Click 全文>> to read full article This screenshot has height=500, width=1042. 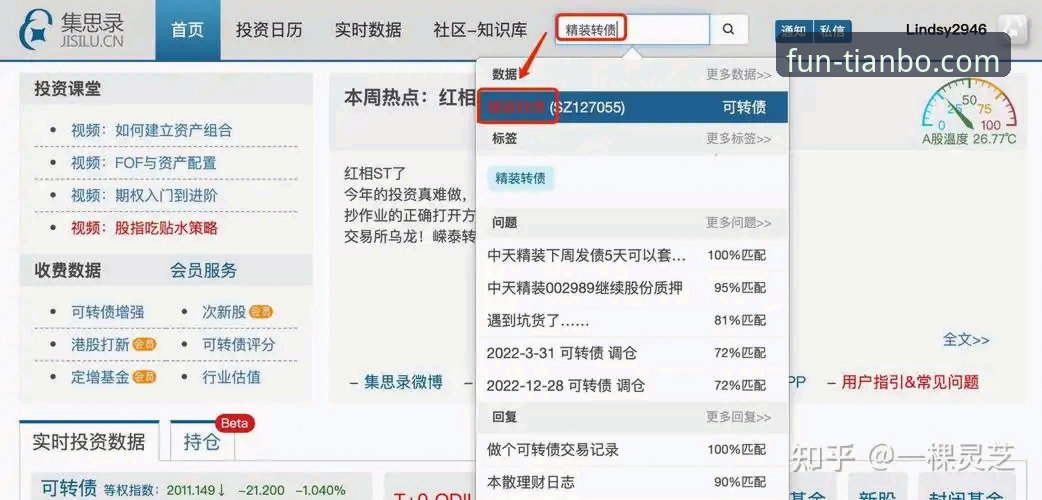coord(966,340)
